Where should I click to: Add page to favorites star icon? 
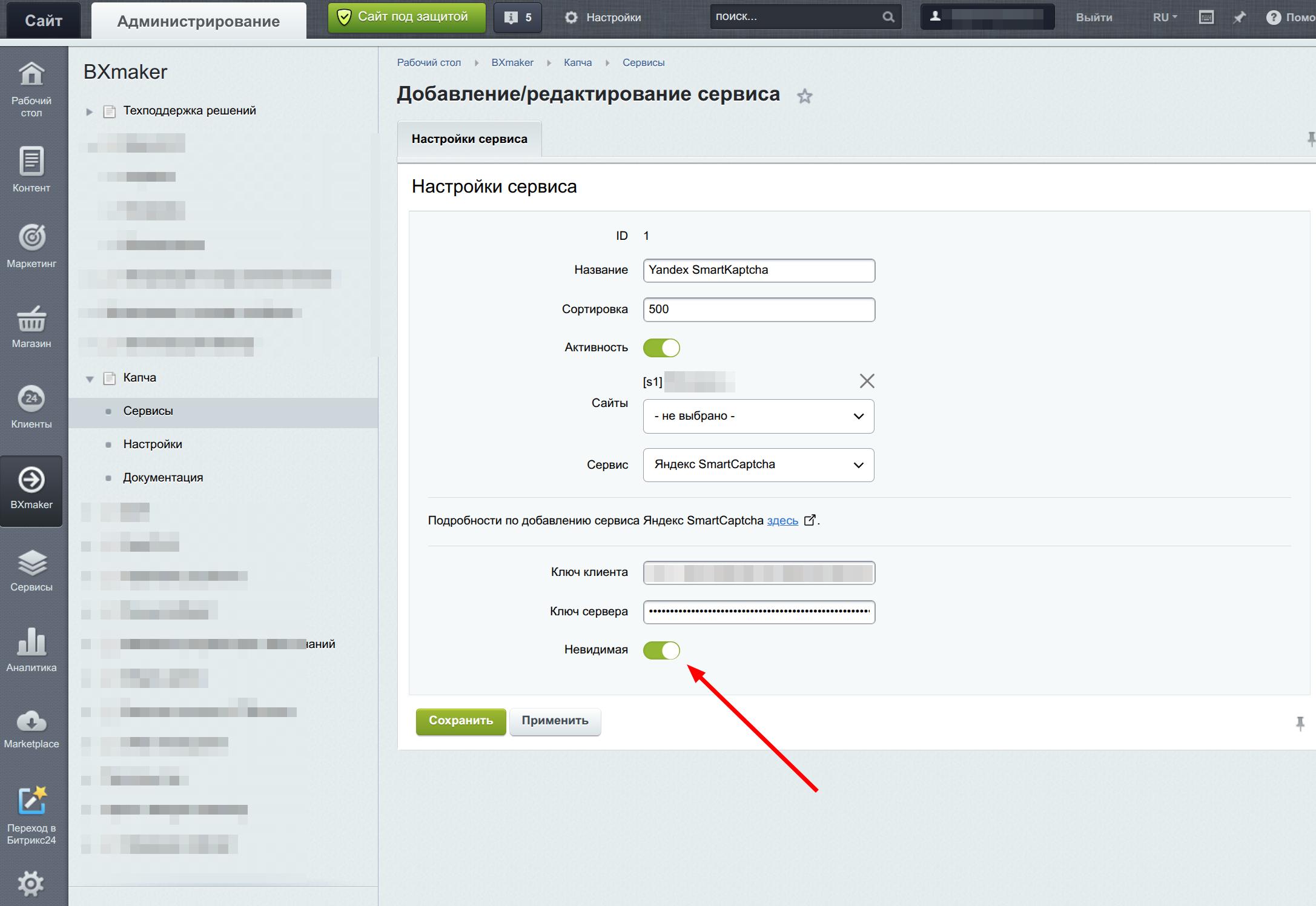click(804, 96)
